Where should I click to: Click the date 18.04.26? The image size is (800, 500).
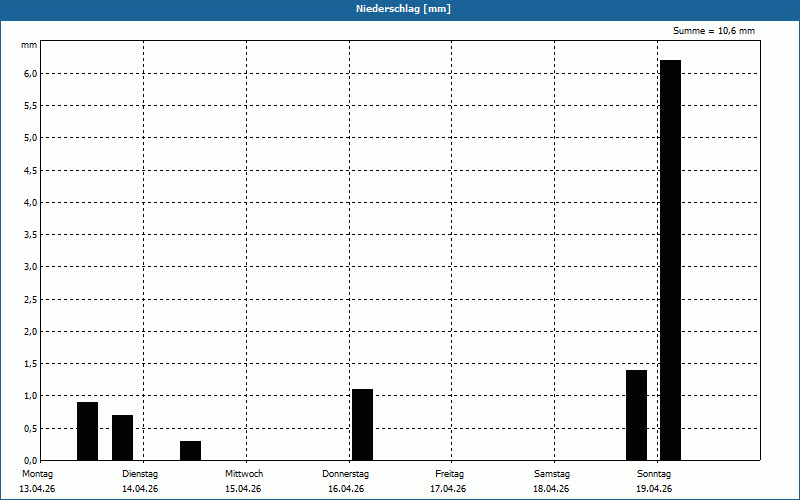[552, 489]
